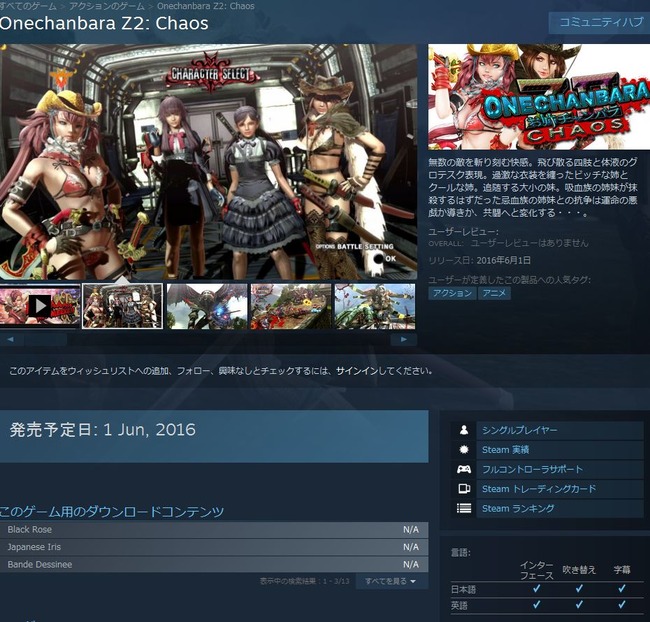Click the Steam achievements star icon
Viewport: 650px width, 622px height.
coord(463,449)
